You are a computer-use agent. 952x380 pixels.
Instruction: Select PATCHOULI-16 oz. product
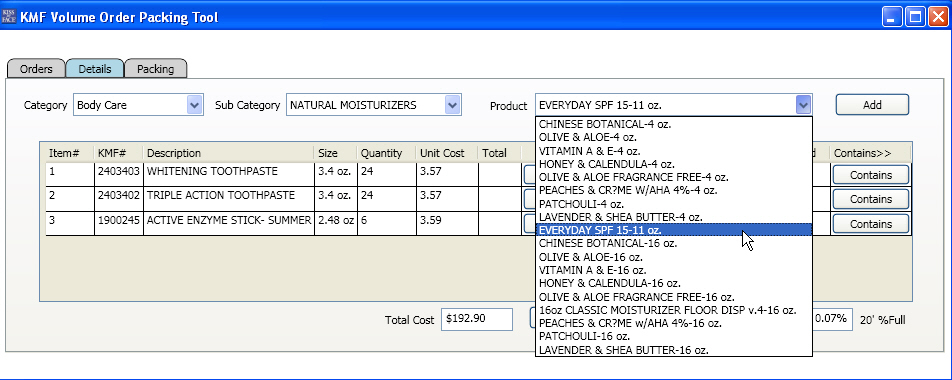[673, 336]
